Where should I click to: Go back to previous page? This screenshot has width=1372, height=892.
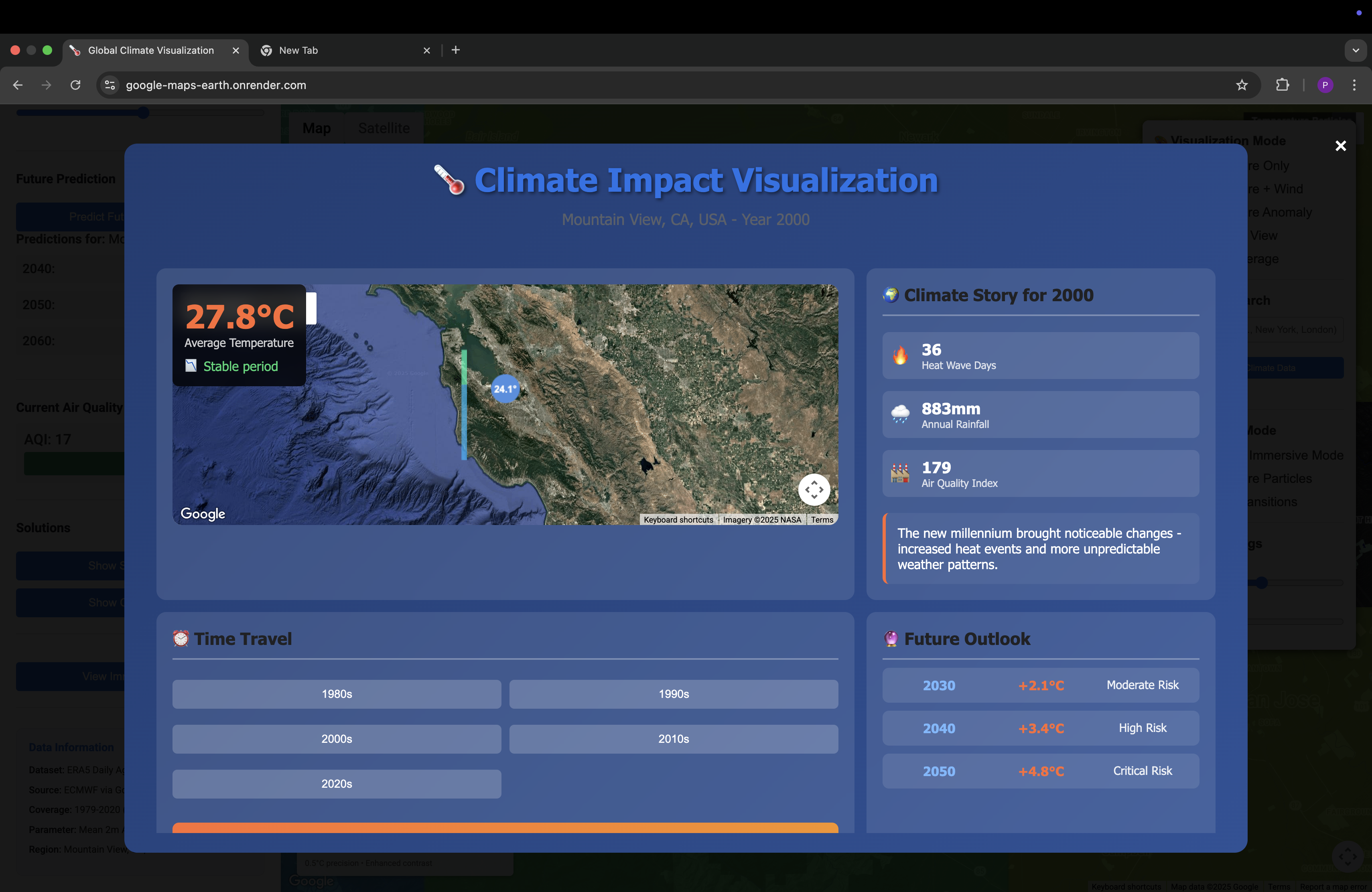tap(18, 85)
